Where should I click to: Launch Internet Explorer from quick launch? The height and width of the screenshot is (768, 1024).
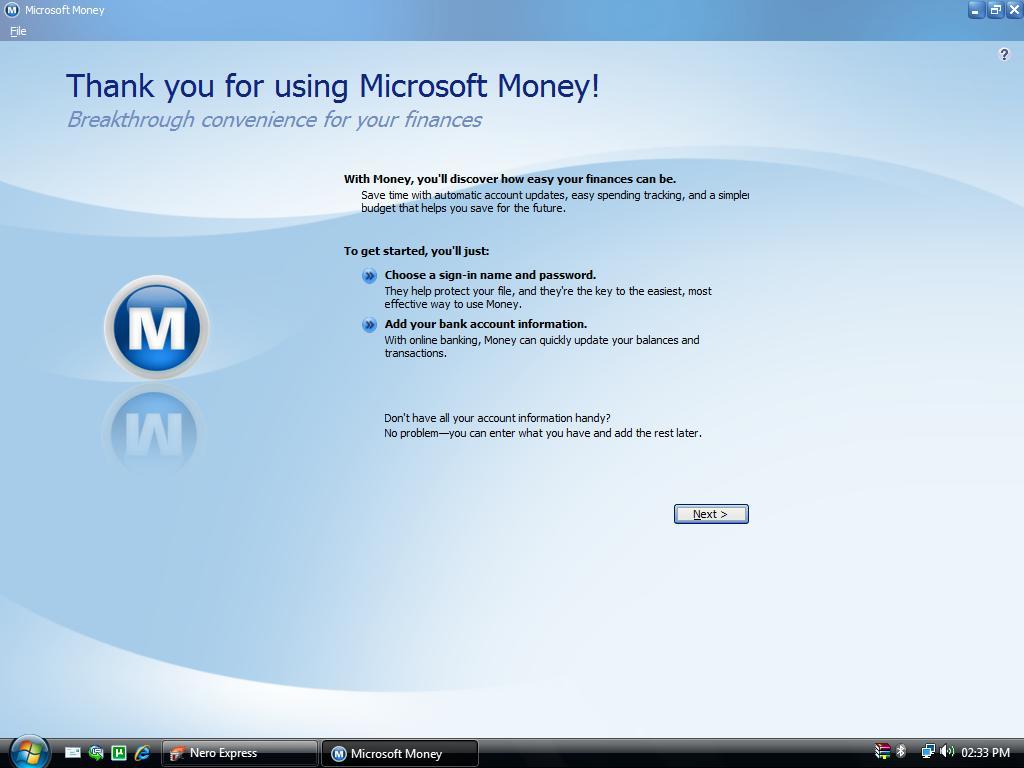142,753
